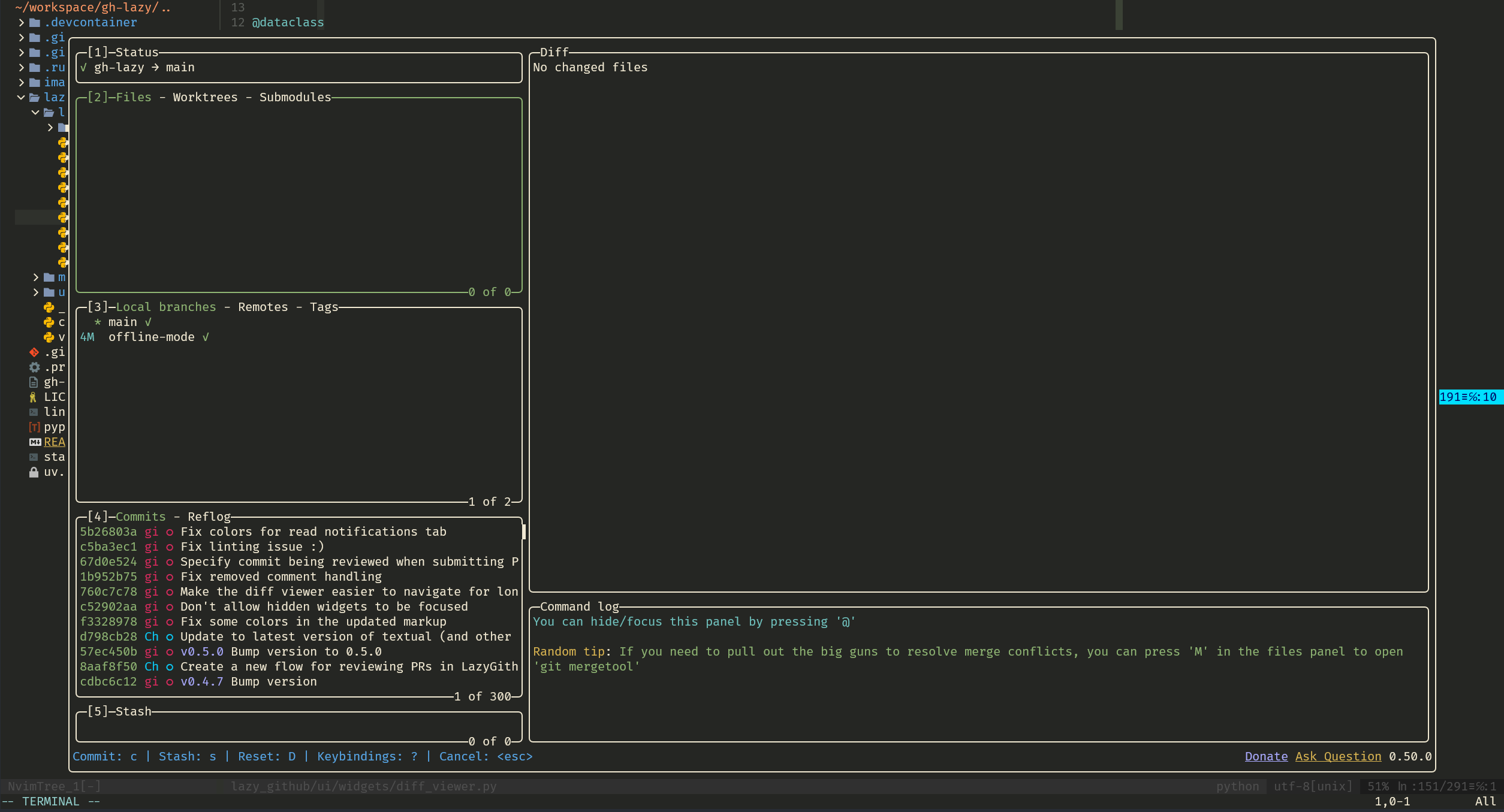Click the 'gh-lazy → main' status line
Screen dimensions: 1504x812
pyautogui.click(x=144, y=67)
